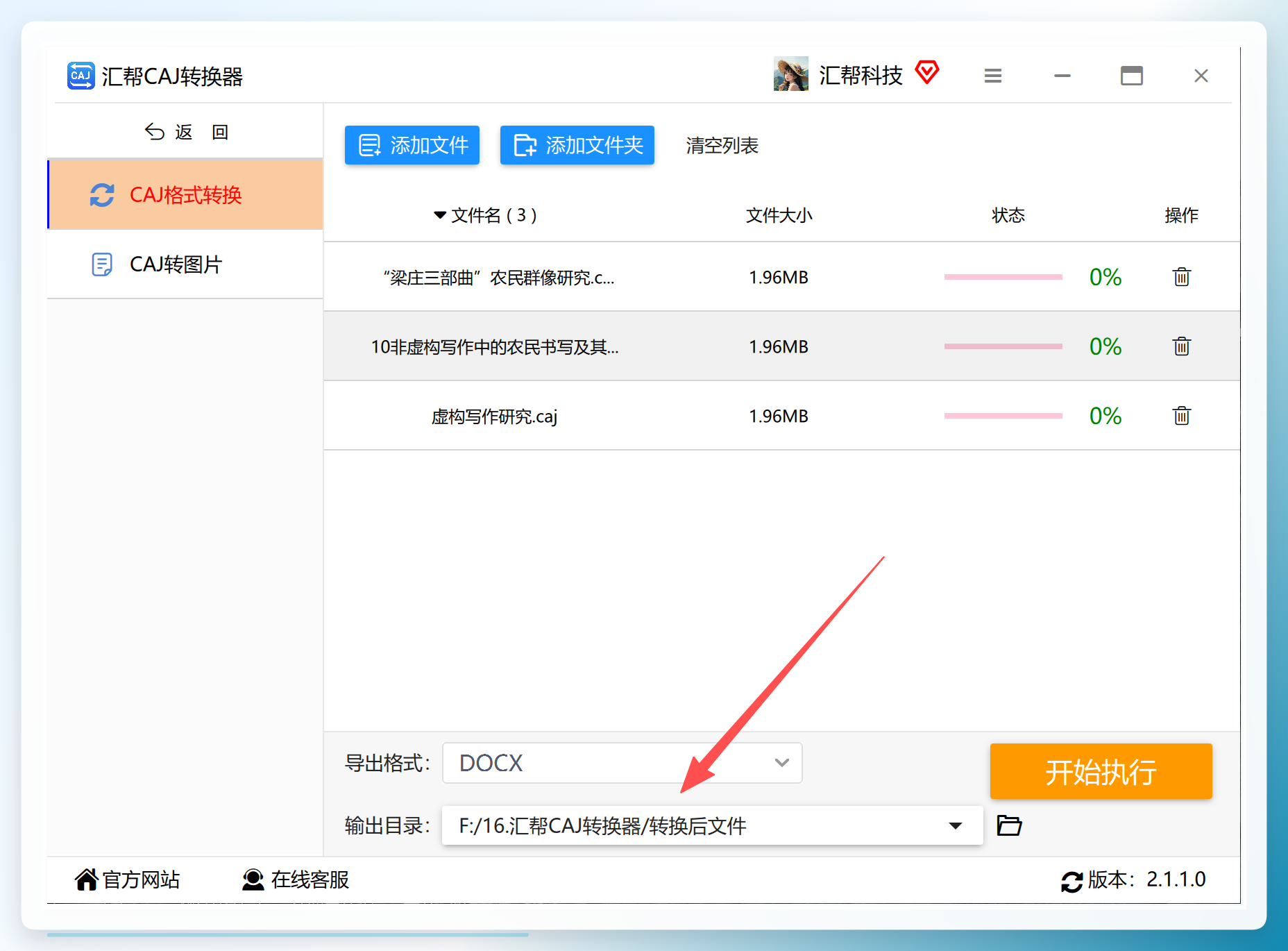The image size is (1288, 951).
Task: Click the 状态 column header
Action: pos(1008,215)
